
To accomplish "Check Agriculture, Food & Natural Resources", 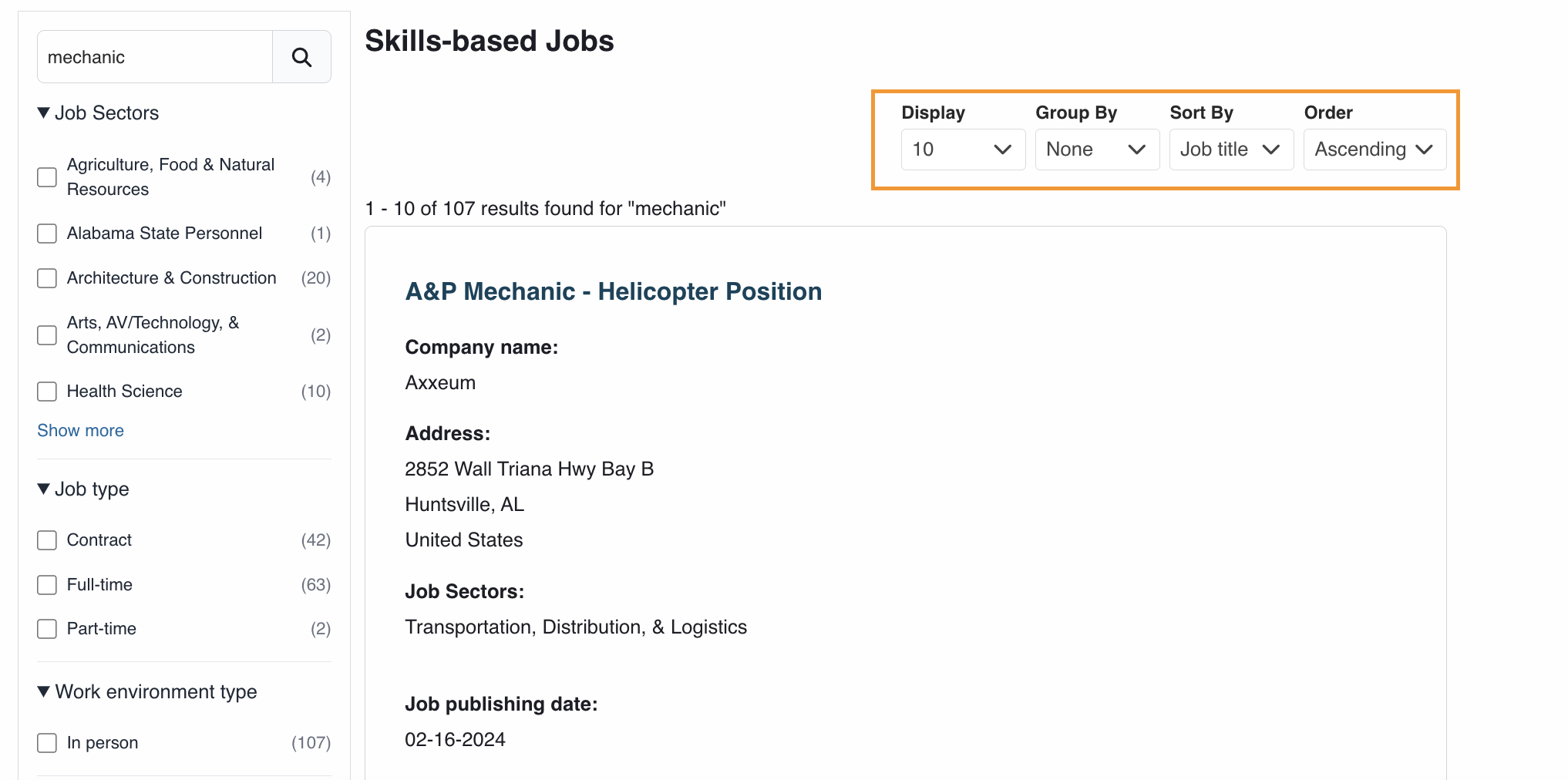I will (x=47, y=177).
